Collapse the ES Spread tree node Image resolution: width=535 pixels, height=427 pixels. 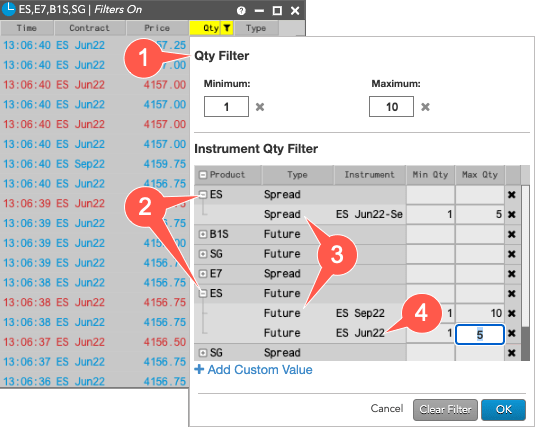coord(203,195)
